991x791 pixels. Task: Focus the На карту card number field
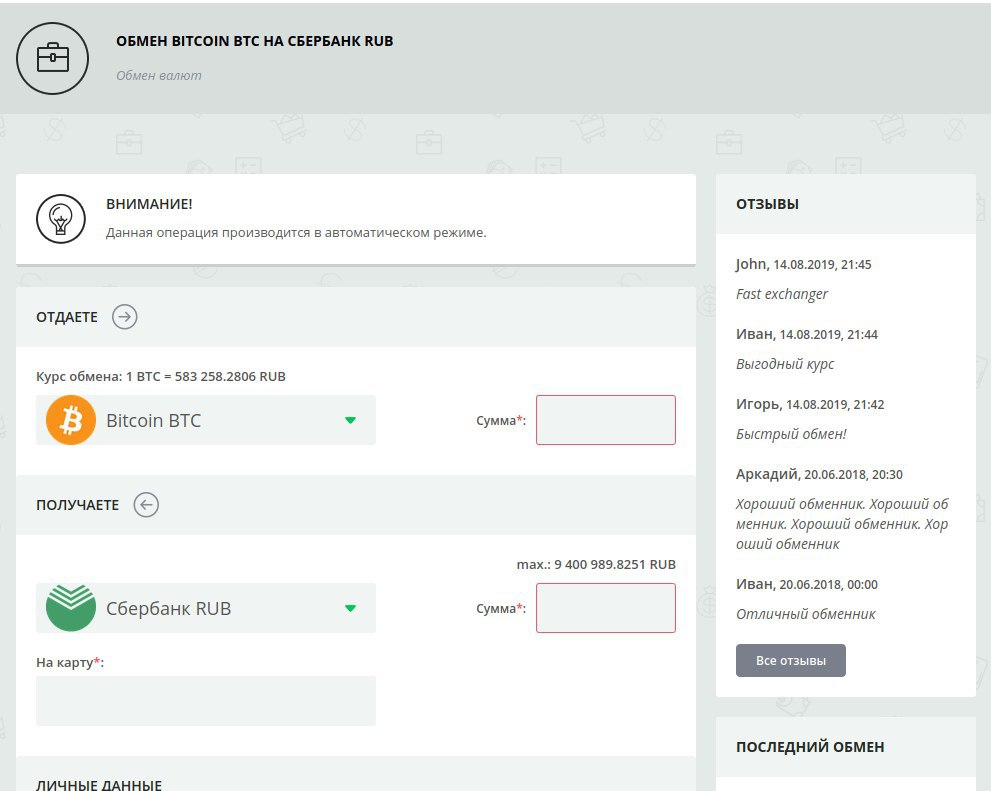[206, 701]
